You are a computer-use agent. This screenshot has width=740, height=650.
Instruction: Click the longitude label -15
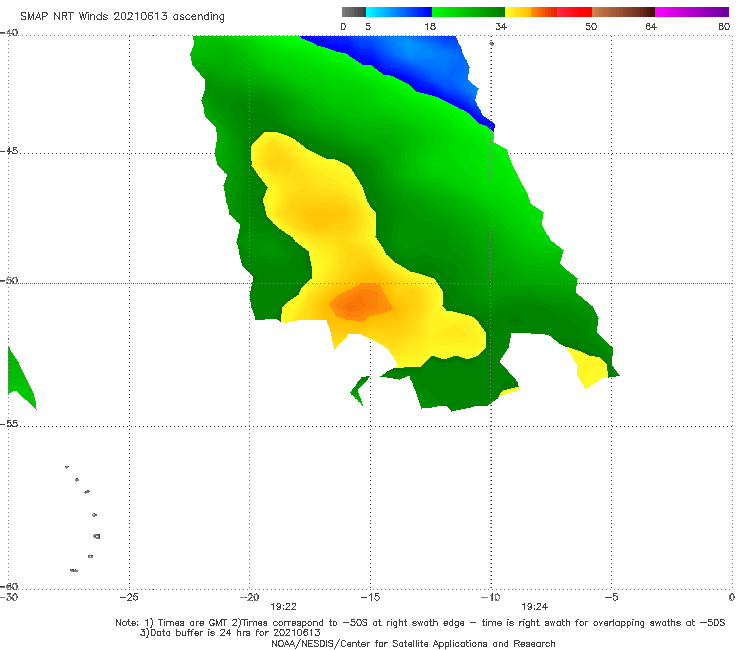pyautogui.click(x=370, y=597)
